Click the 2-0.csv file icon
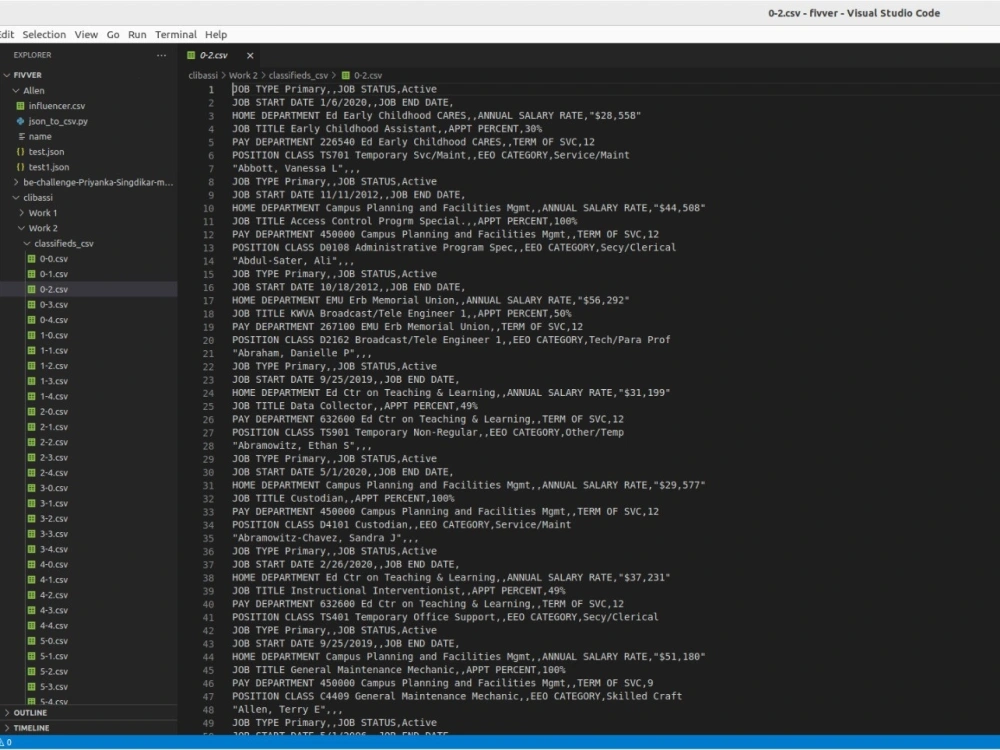 (x=31, y=412)
